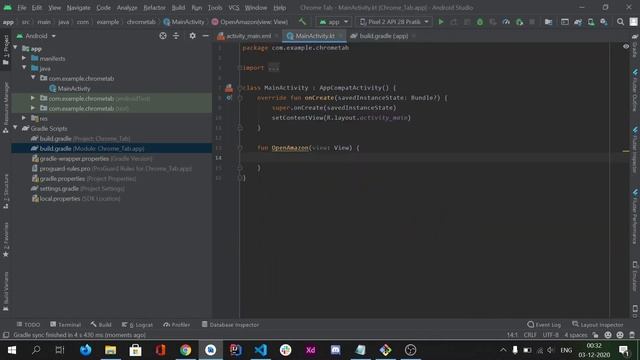Hide the Project panel with the minus icon
Screen dimensions: 640x360
coord(205,36)
